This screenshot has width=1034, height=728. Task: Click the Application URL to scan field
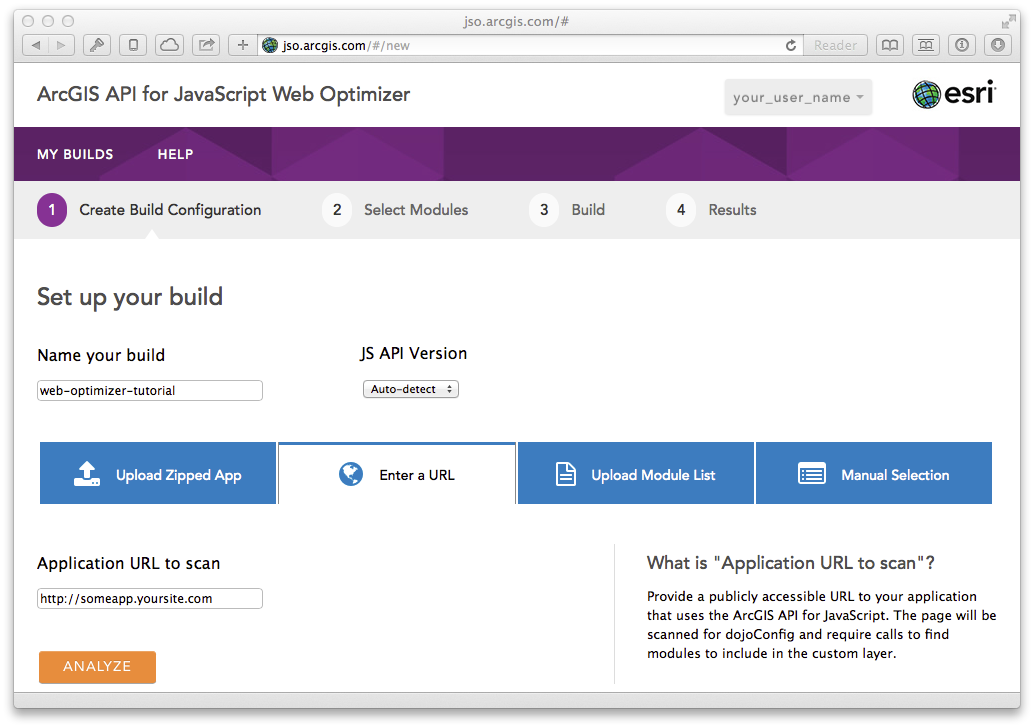pyautogui.click(x=150, y=599)
